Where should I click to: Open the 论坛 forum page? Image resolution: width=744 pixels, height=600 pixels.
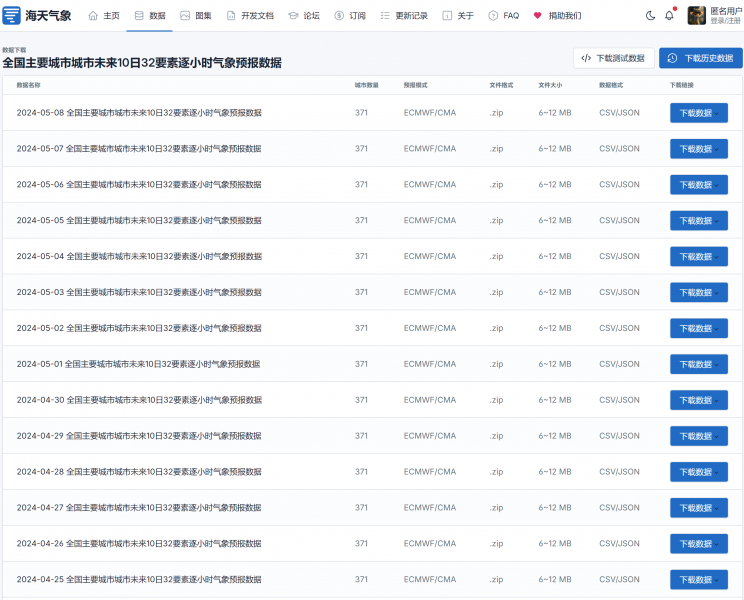[x=304, y=16]
